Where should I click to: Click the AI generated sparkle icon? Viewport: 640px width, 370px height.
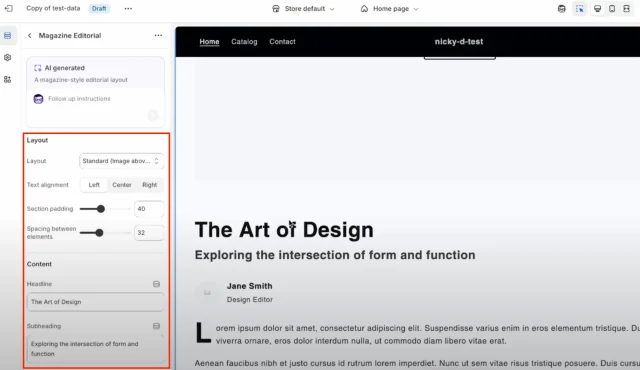[38, 68]
